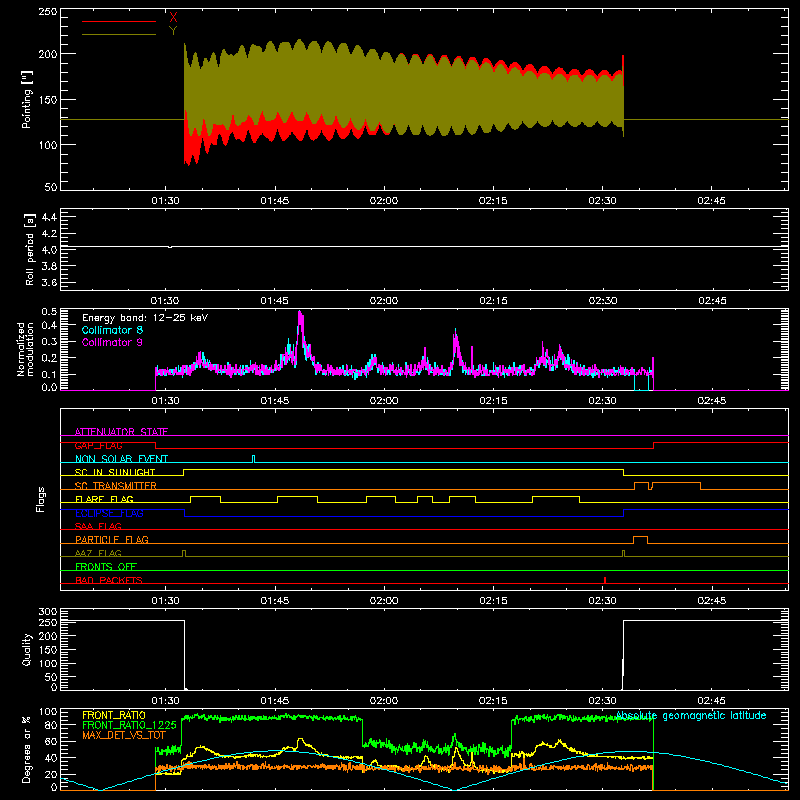Image resolution: width=800 pixels, height=800 pixels.
Task: Click the 250 value on Pointing axis
Action: [48, 11]
